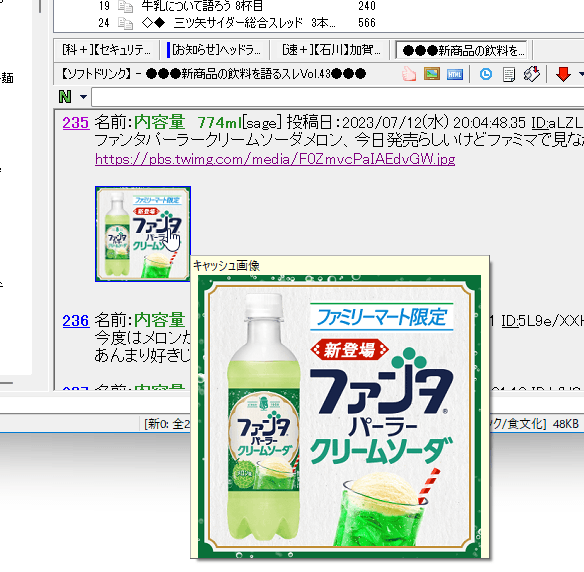The image size is (584, 572).
Task: Click the HTML export icon
Action: pos(454,74)
